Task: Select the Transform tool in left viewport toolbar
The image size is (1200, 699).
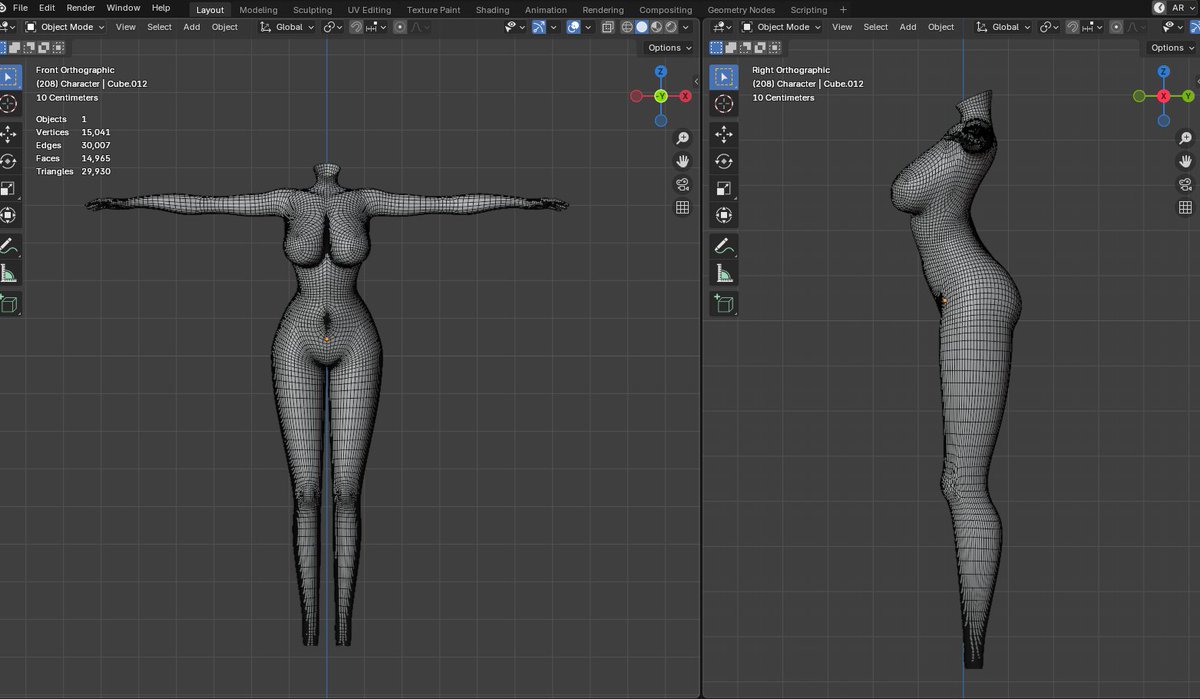Action: pyautogui.click(x=9, y=215)
